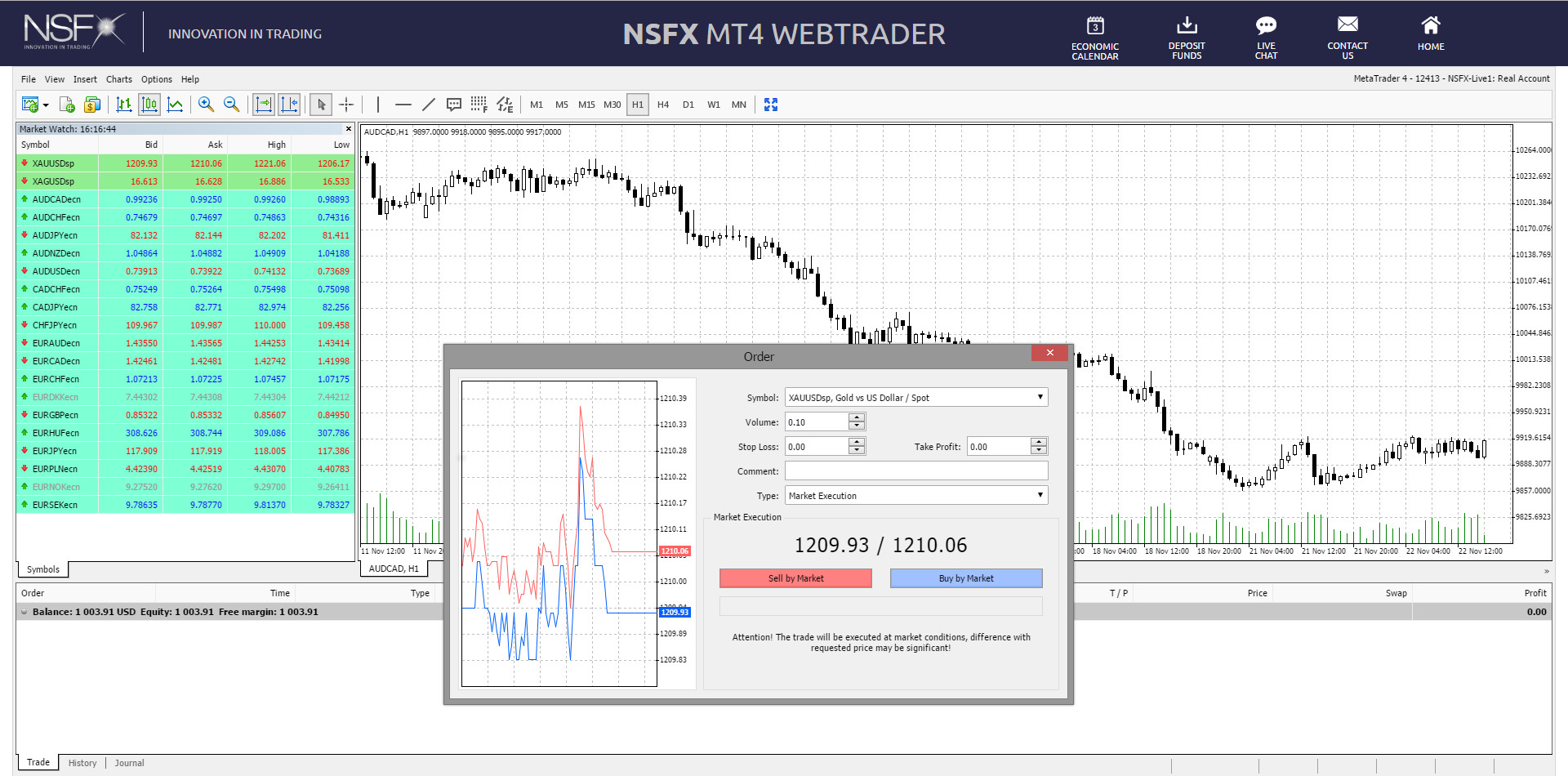Viewport: 1568px width, 776px height.
Task: Open the File menu
Action: click(x=29, y=79)
